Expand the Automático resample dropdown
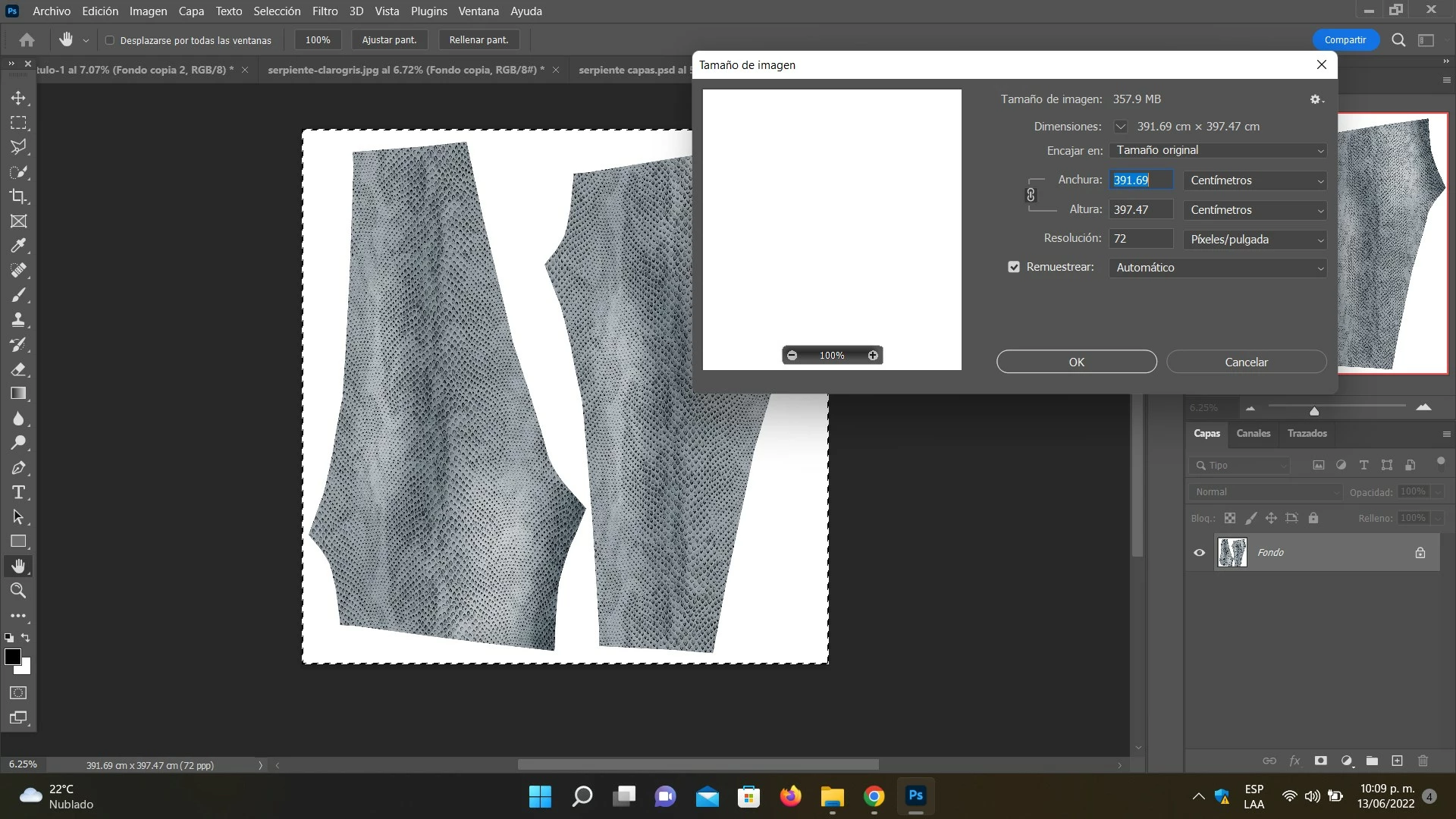Image resolution: width=1456 pixels, height=819 pixels. click(x=1218, y=268)
